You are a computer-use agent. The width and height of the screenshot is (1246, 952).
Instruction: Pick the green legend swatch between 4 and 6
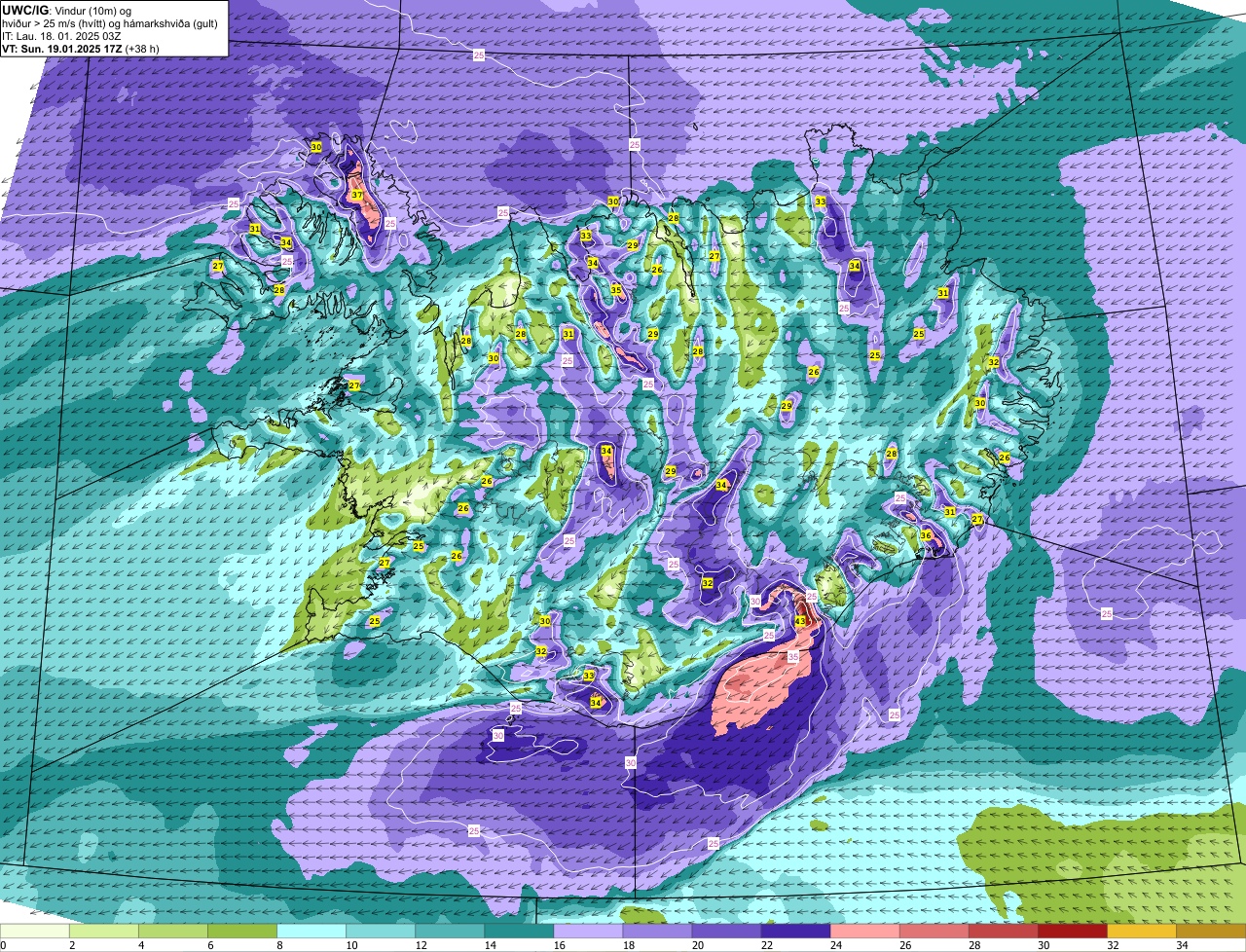173,931
